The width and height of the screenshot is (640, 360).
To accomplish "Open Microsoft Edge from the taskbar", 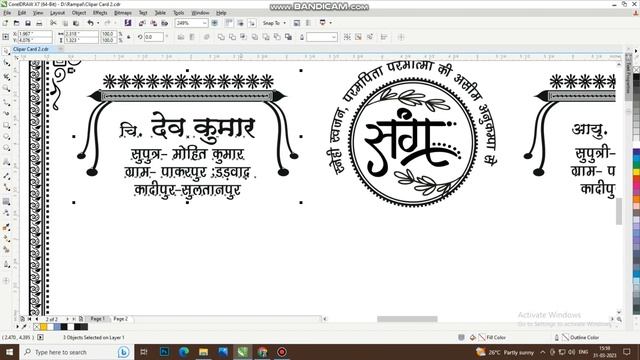I will pos(184,352).
